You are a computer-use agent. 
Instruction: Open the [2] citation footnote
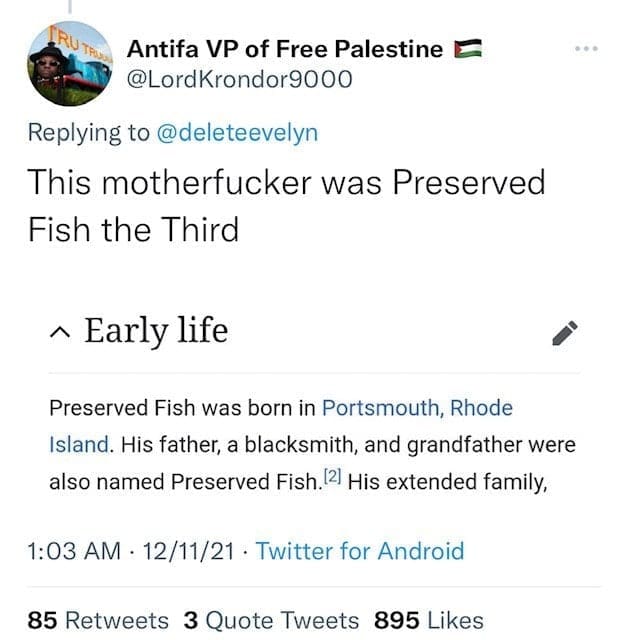tap(334, 478)
